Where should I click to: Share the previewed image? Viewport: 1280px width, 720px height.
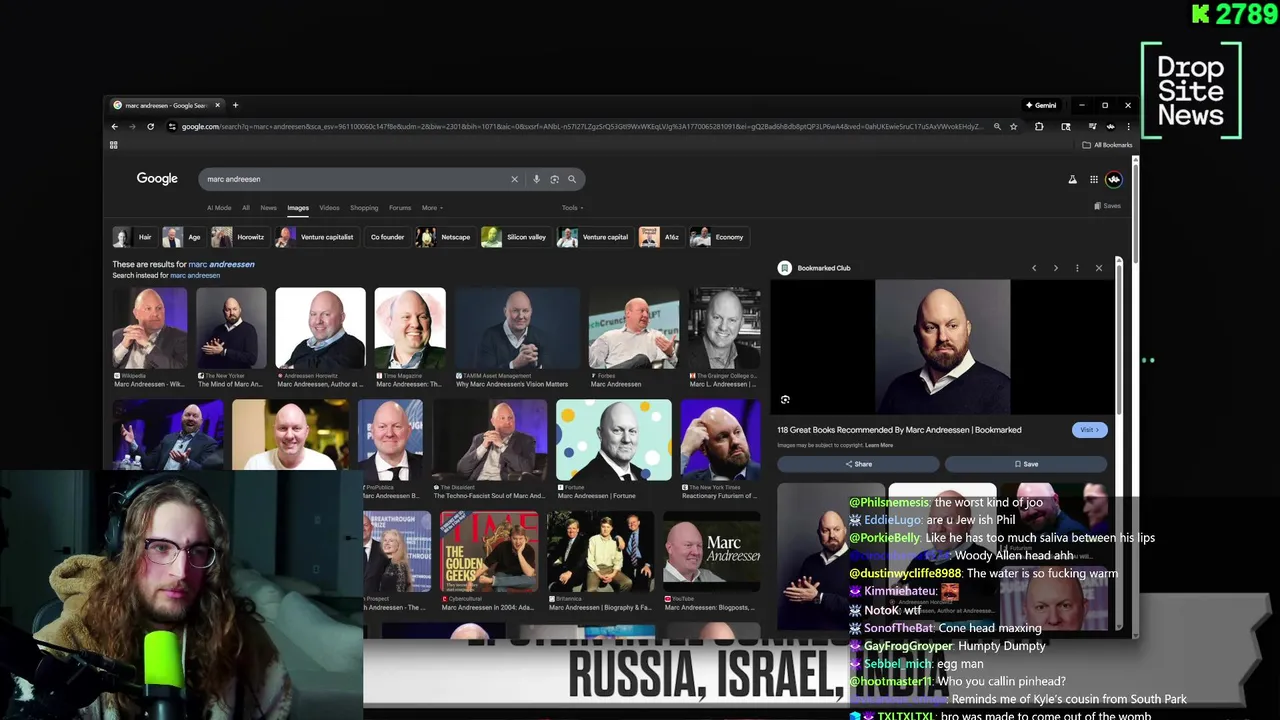point(858,464)
